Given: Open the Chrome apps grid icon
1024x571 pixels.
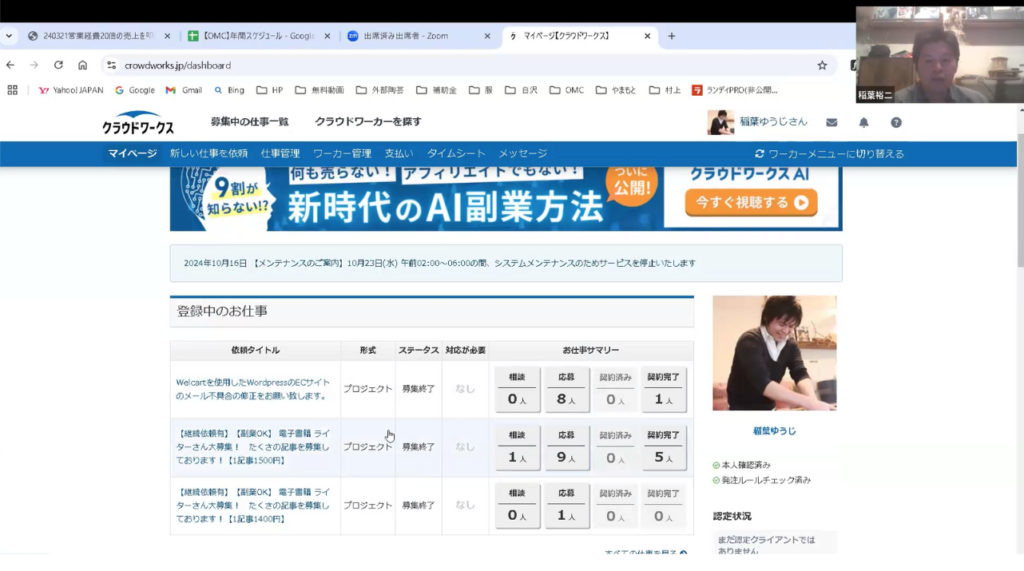Looking at the screenshot, I should [13, 90].
